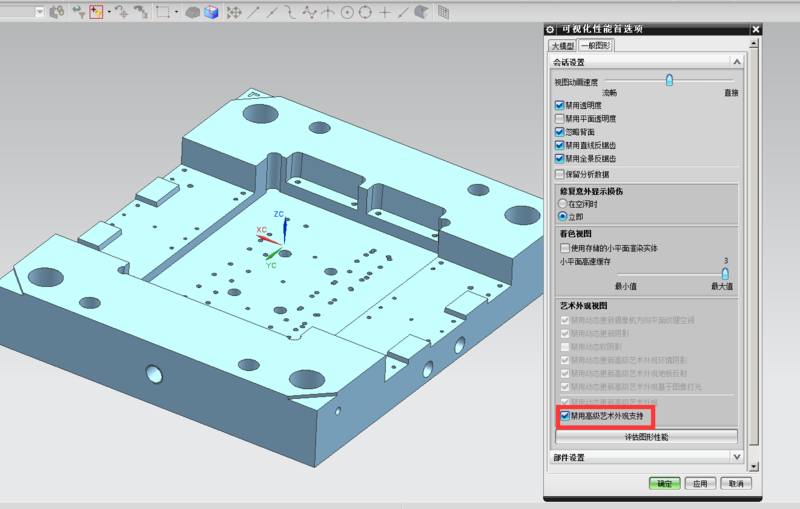Open the rectangle selection dropdown arrow

tap(176, 12)
